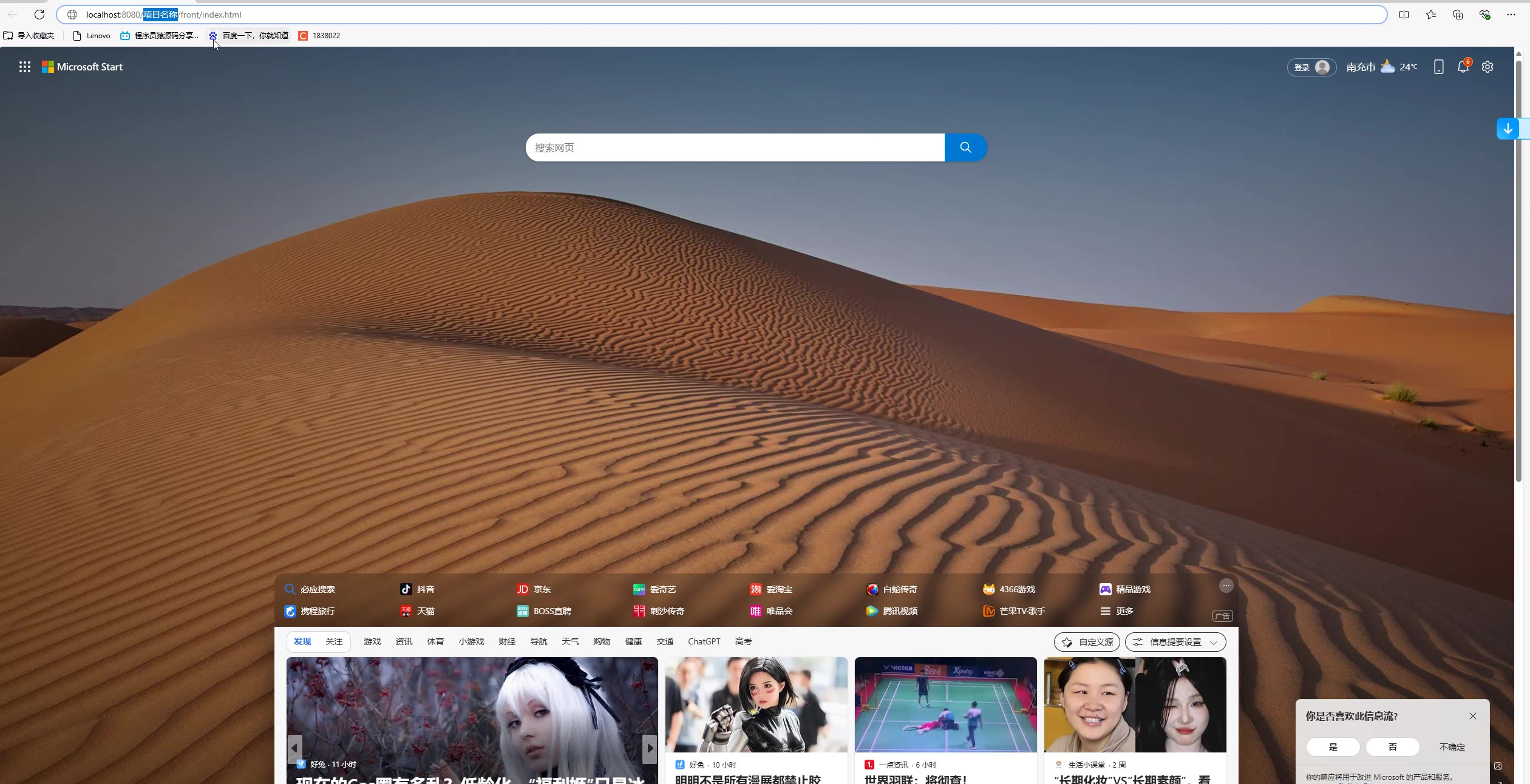
Task: Switch to the 游戏 tab
Action: [372, 641]
